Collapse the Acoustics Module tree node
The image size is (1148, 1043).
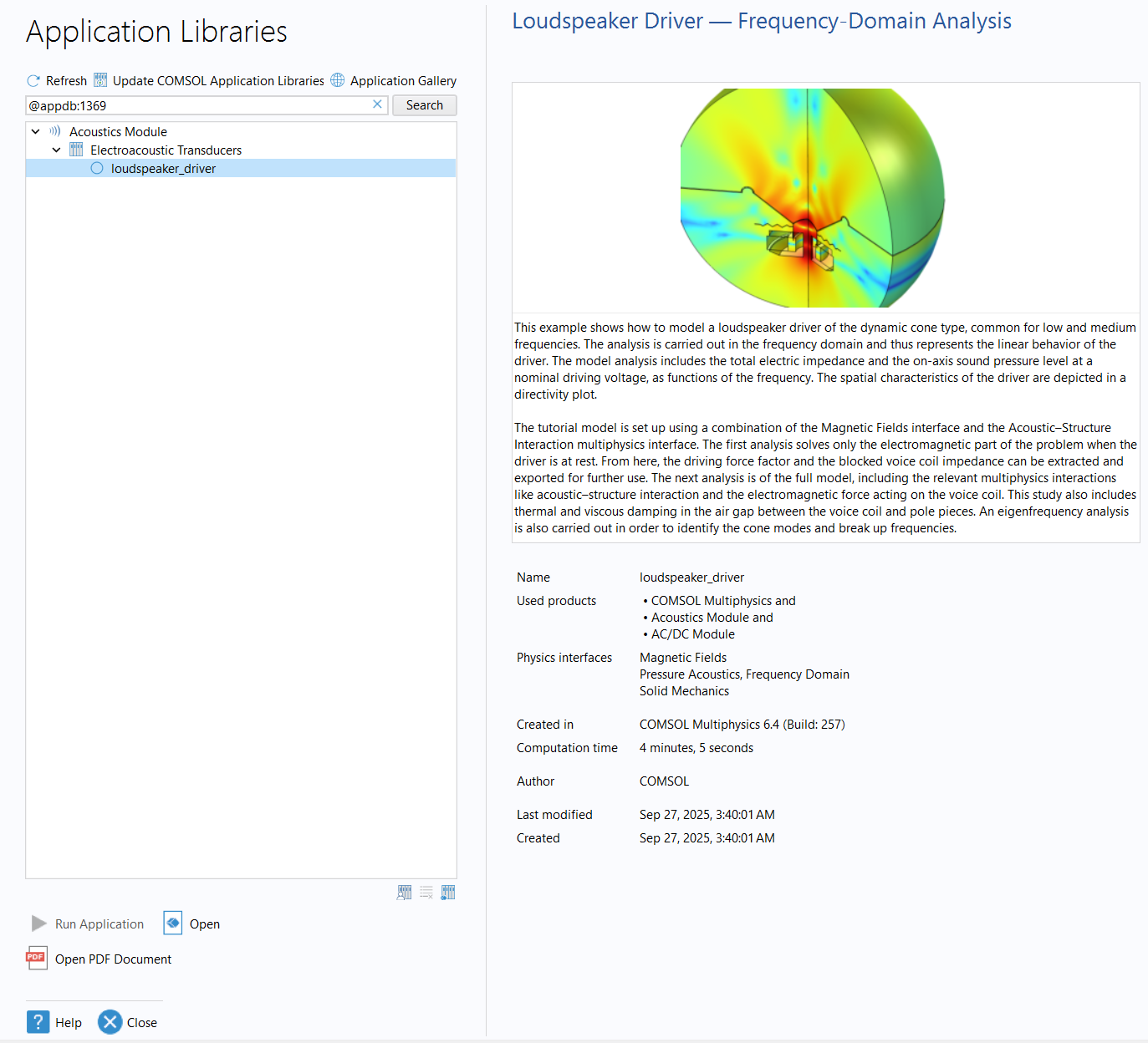pos(36,131)
